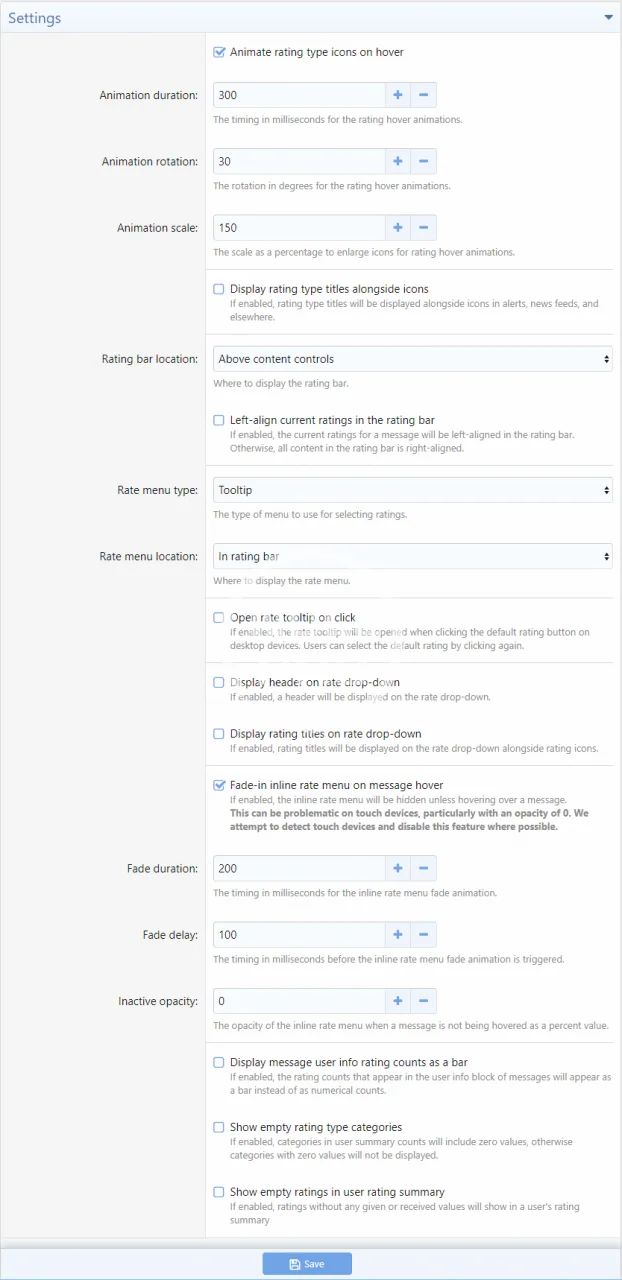Uncheck Fade-in inline rate menu on message hover
The image size is (622, 1280).
pos(219,785)
